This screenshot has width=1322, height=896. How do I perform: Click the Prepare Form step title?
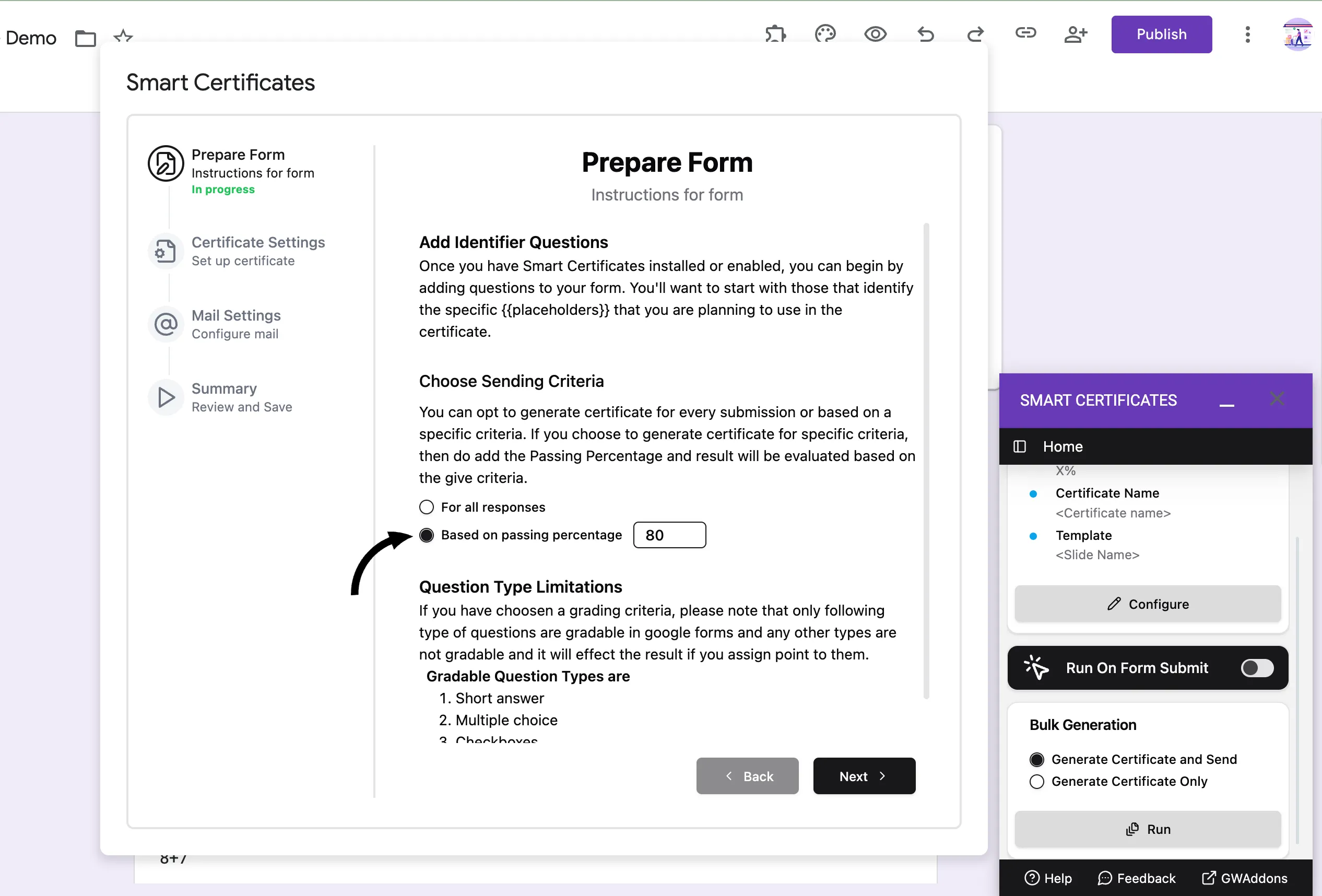point(239,155)
